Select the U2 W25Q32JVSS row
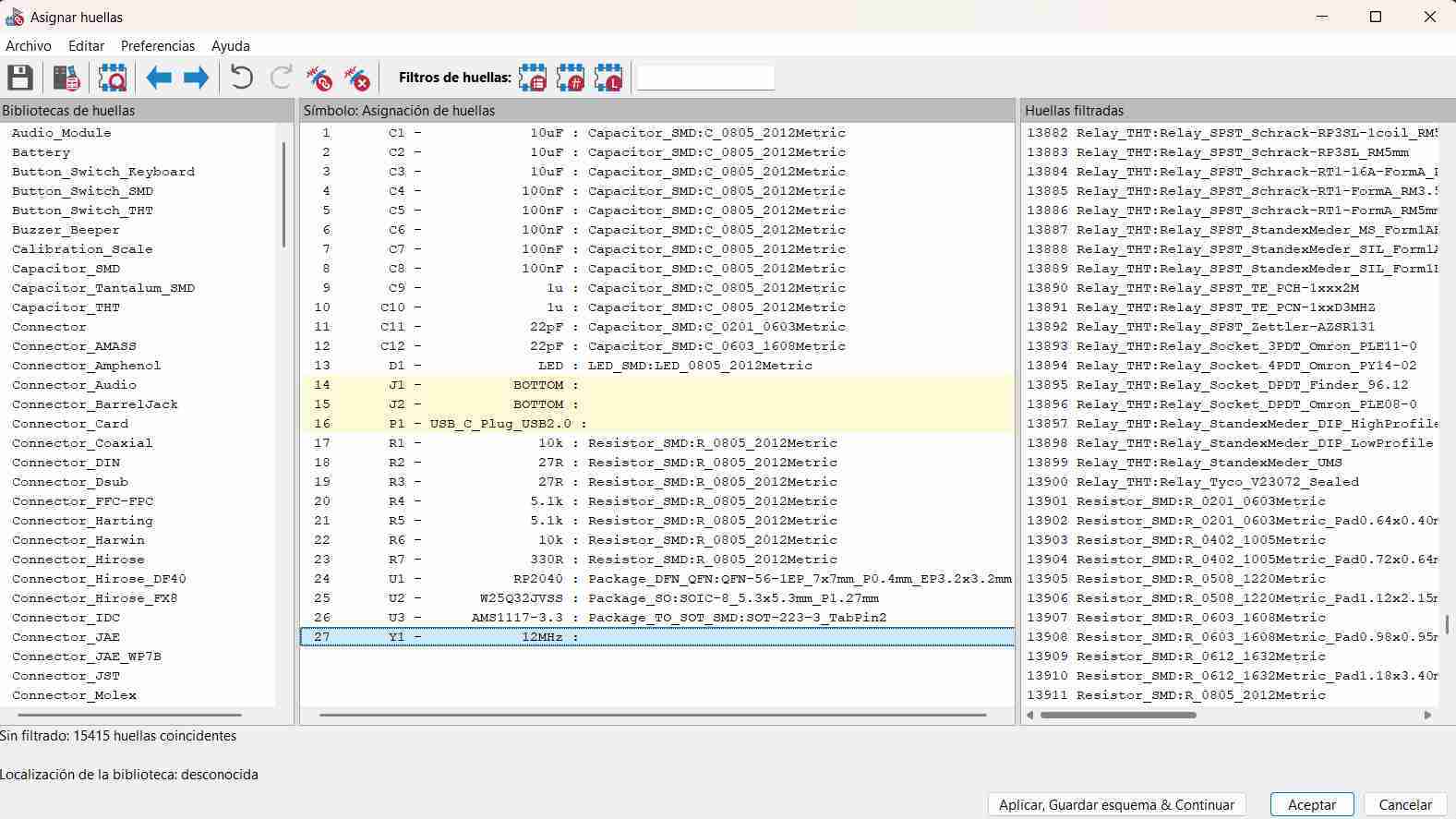This screenshot has height=819, width=1456. [657, 598]
